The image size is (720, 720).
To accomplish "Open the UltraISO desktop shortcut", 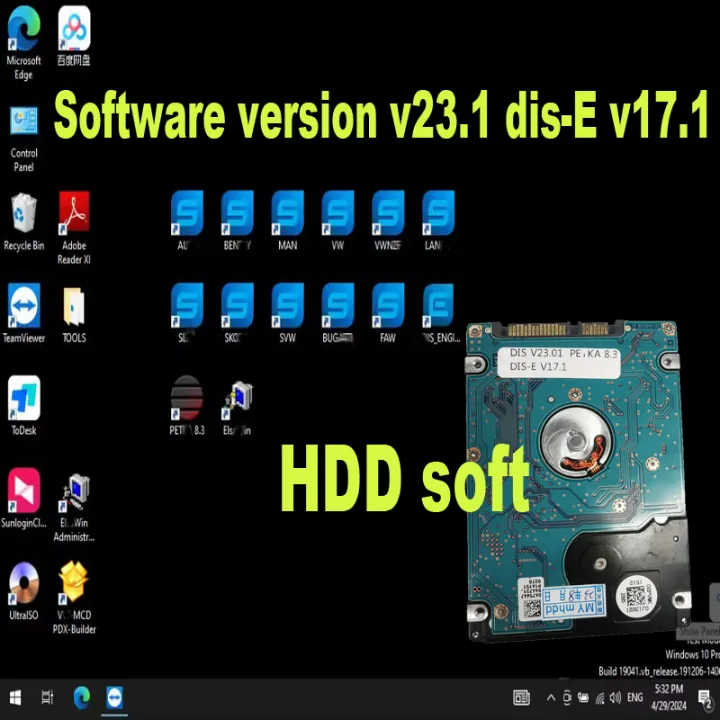I will (23, 591).
